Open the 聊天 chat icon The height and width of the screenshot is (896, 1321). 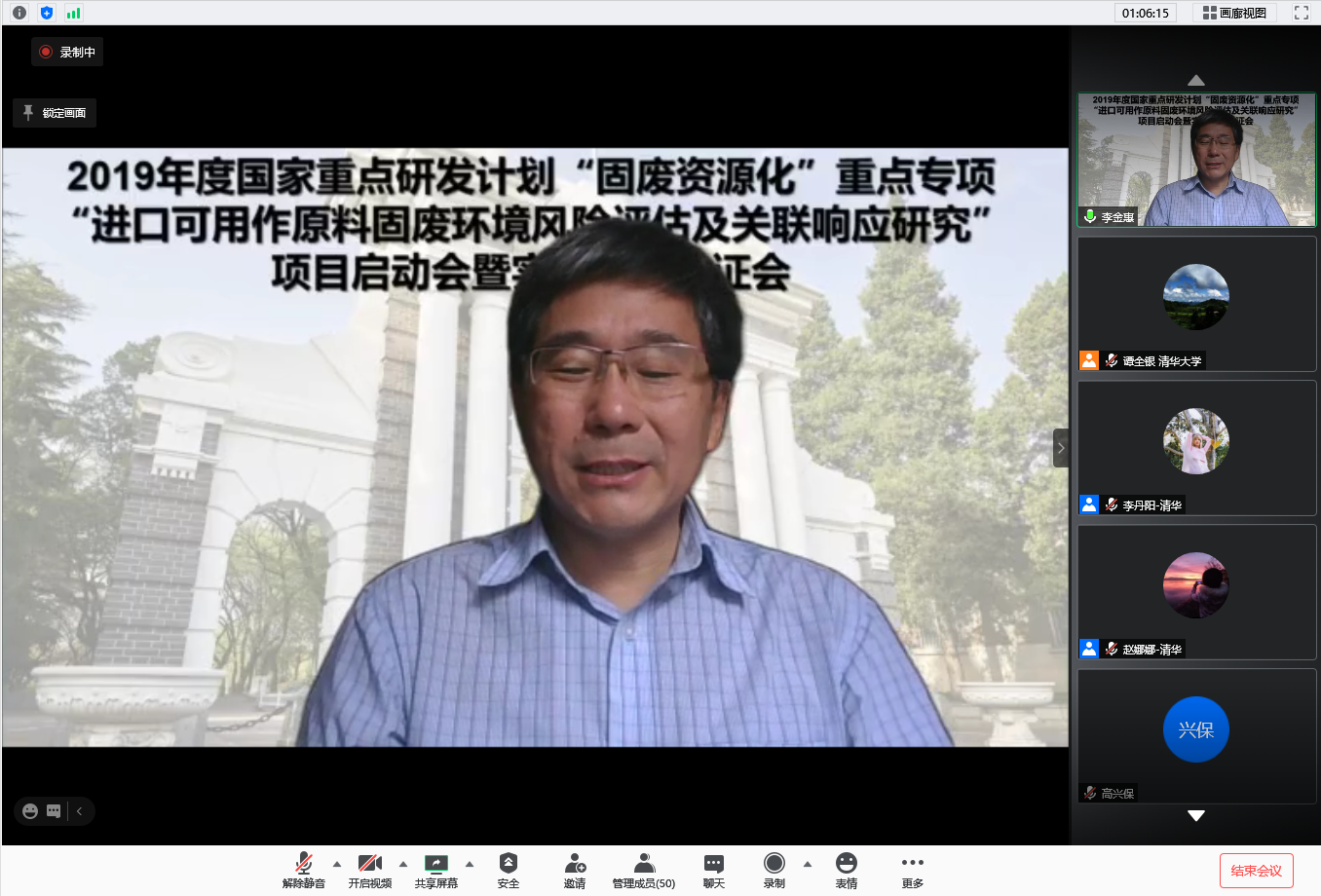click(713, 864)
